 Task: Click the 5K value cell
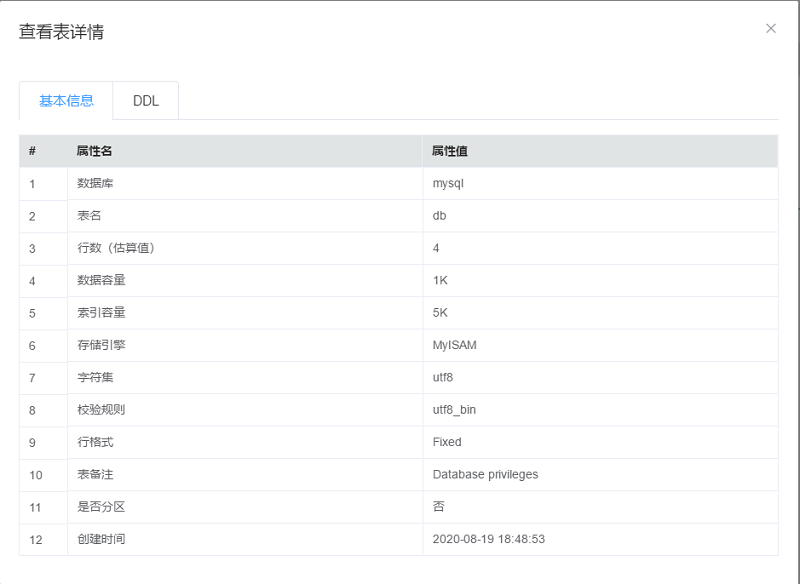click(x=600, y=313)
